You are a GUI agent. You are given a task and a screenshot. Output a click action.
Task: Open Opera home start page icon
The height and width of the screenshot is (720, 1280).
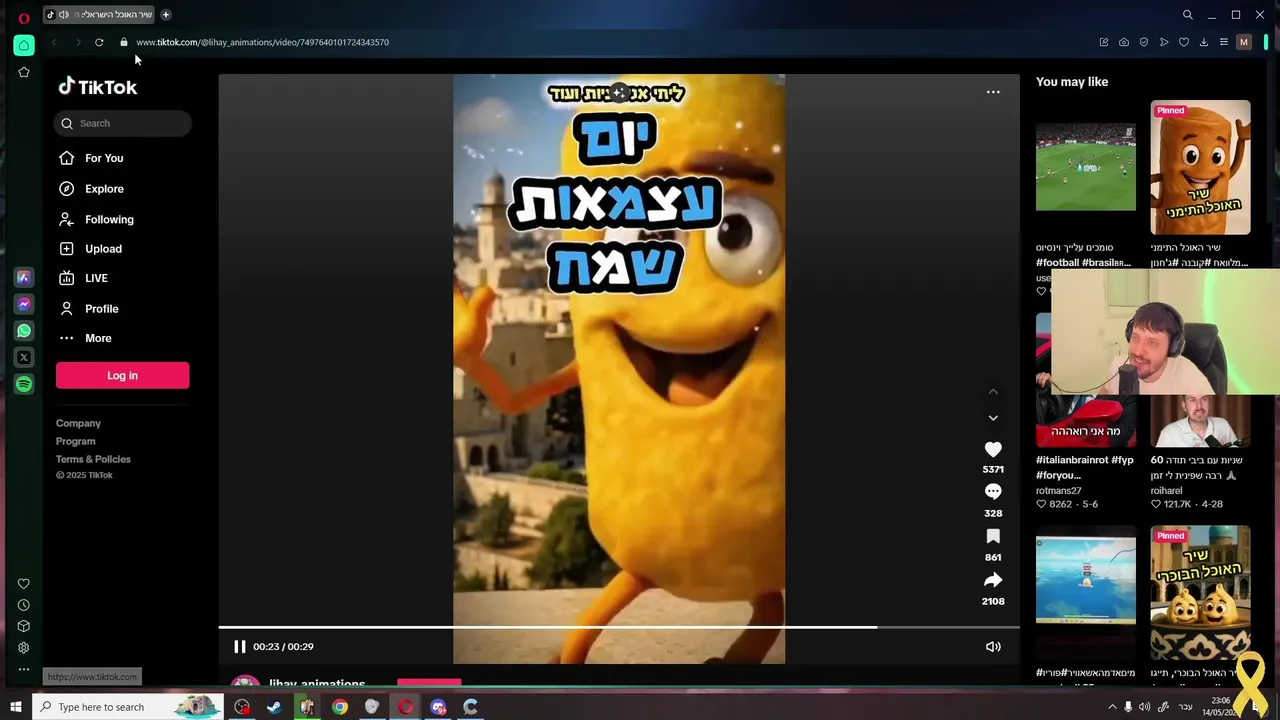click(x=24, y=45)
